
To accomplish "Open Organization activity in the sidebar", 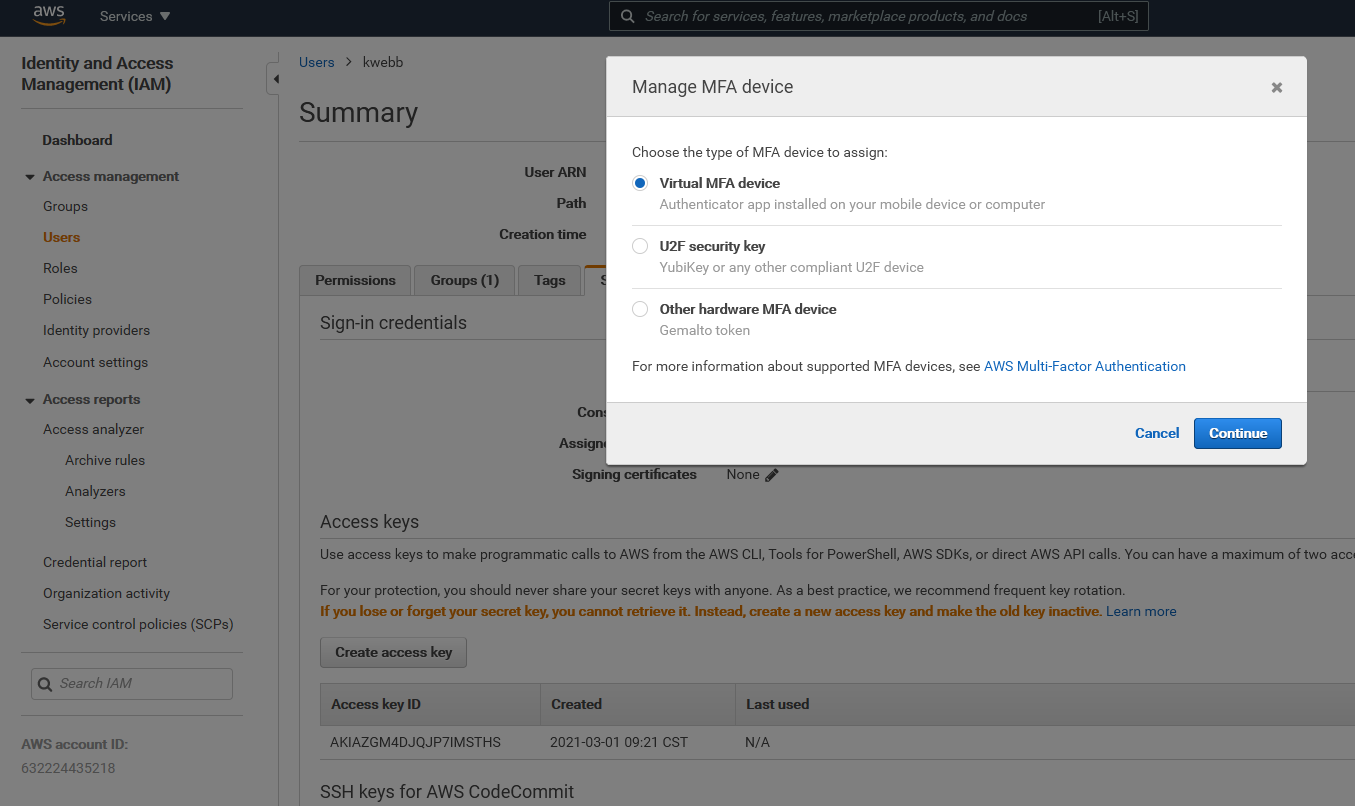I will 106,593.
